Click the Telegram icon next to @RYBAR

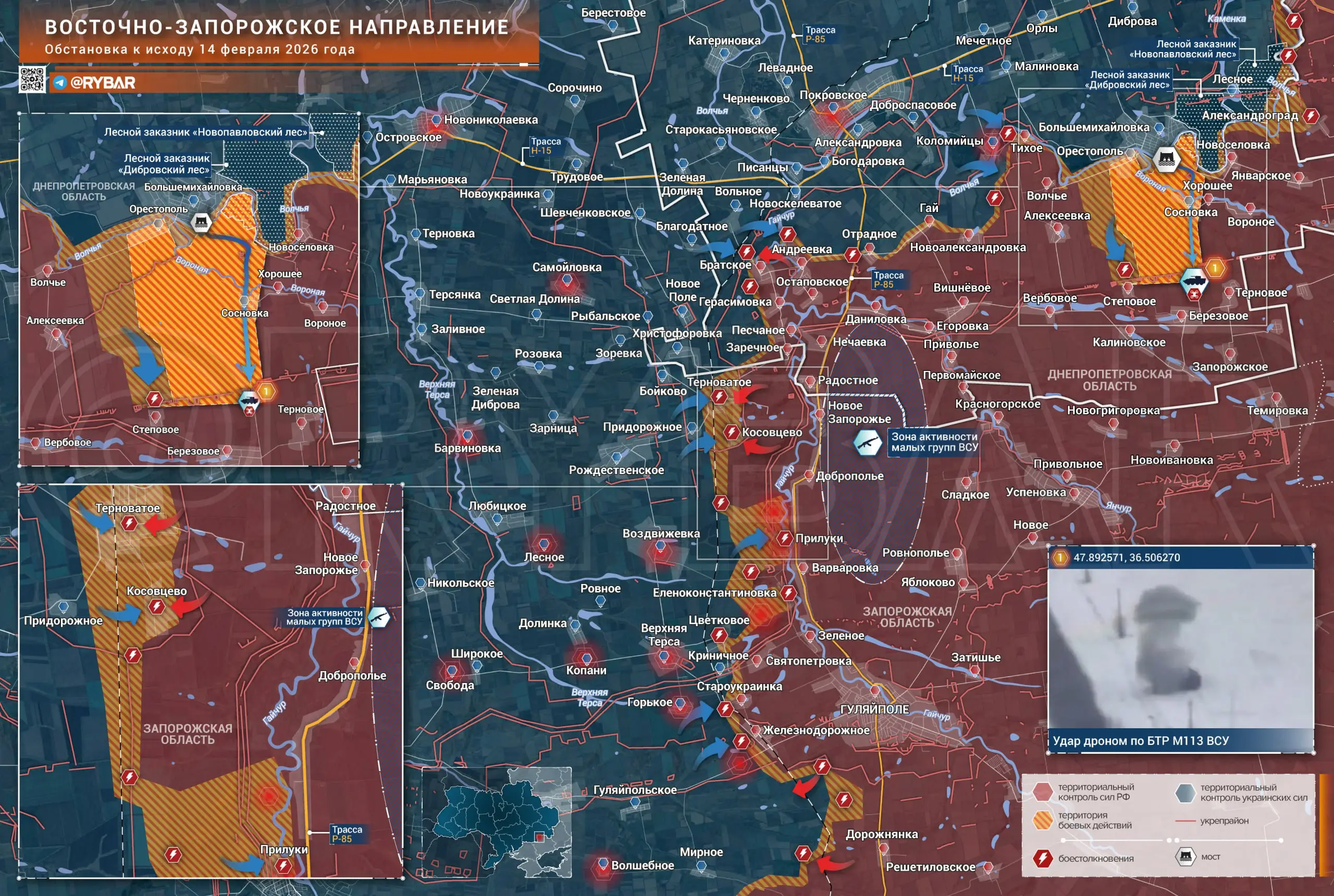(59, 83)
